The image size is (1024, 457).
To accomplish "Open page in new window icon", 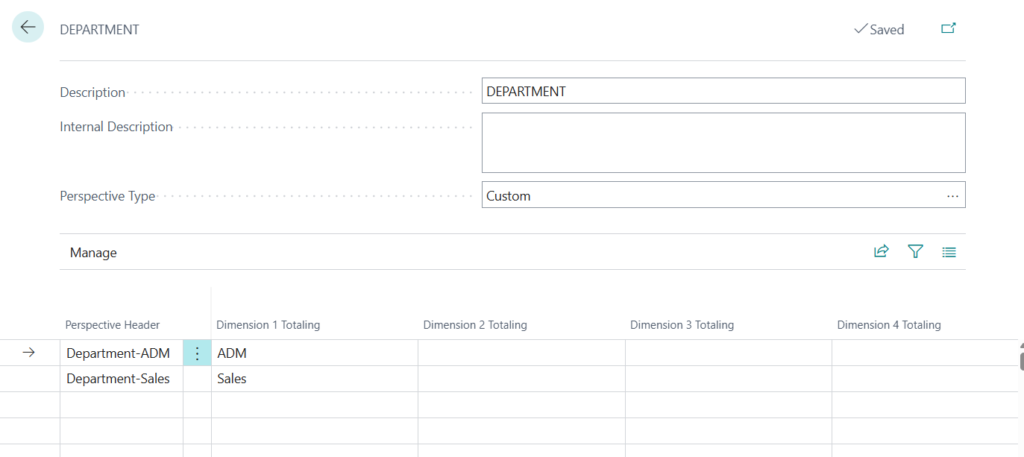I will point(948,29).
